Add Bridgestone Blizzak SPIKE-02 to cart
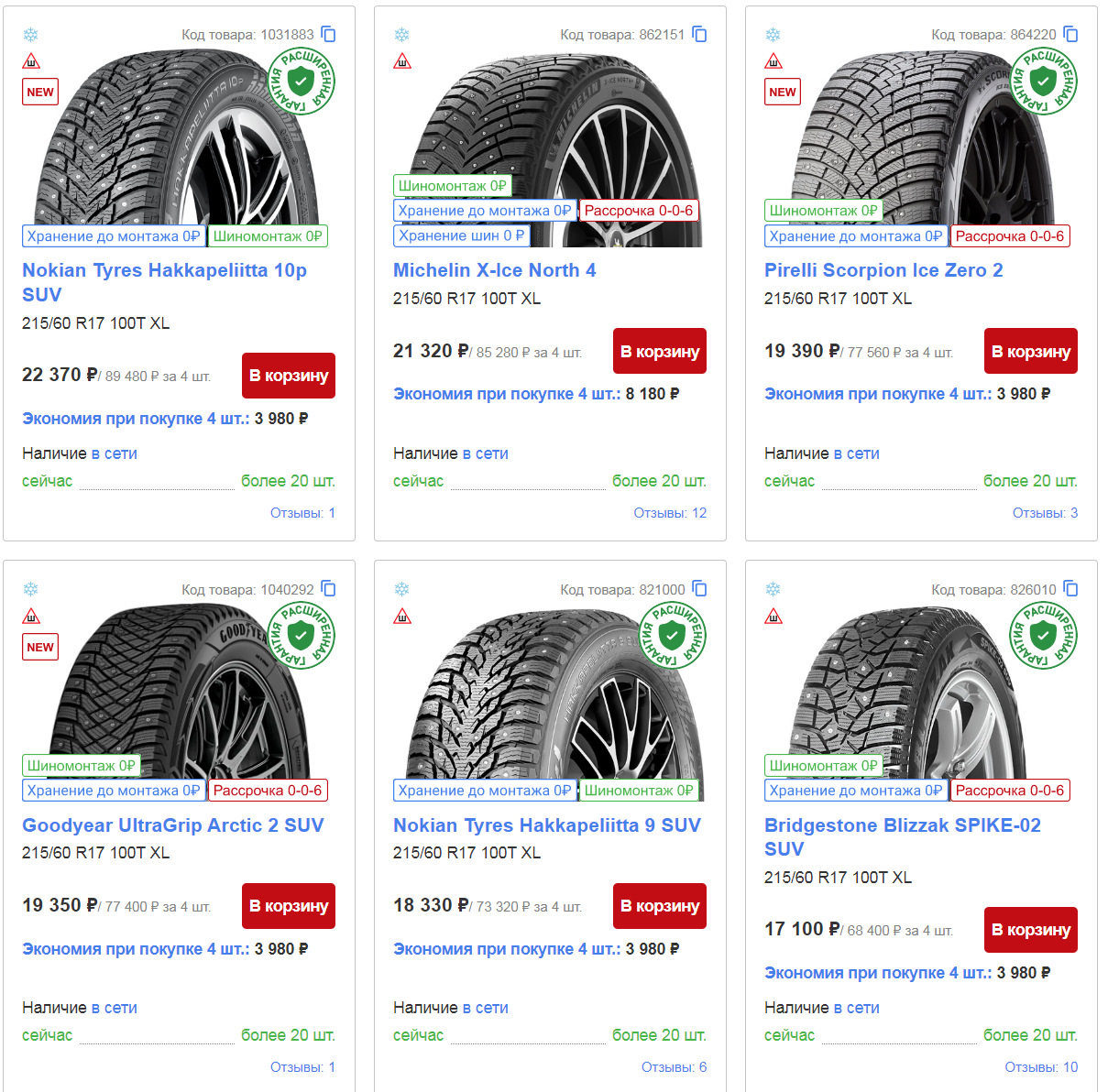Image resolution: width=1108 pixels, height=1092 pixels. (x=1030, y=930)
